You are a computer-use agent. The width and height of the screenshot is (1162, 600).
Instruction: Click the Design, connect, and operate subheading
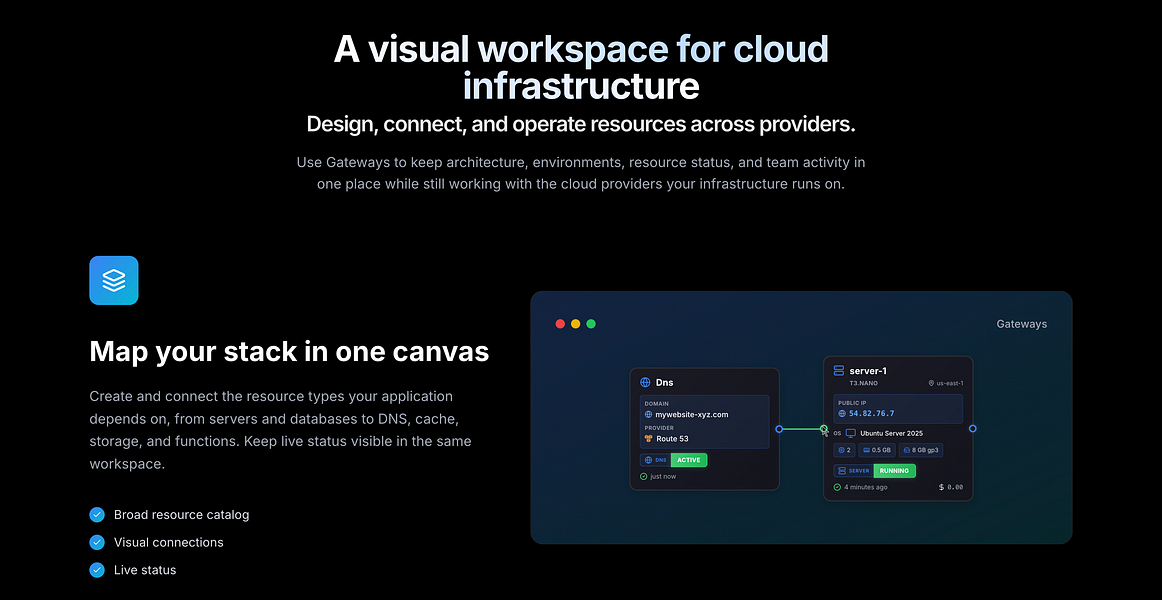pos(581,124)
